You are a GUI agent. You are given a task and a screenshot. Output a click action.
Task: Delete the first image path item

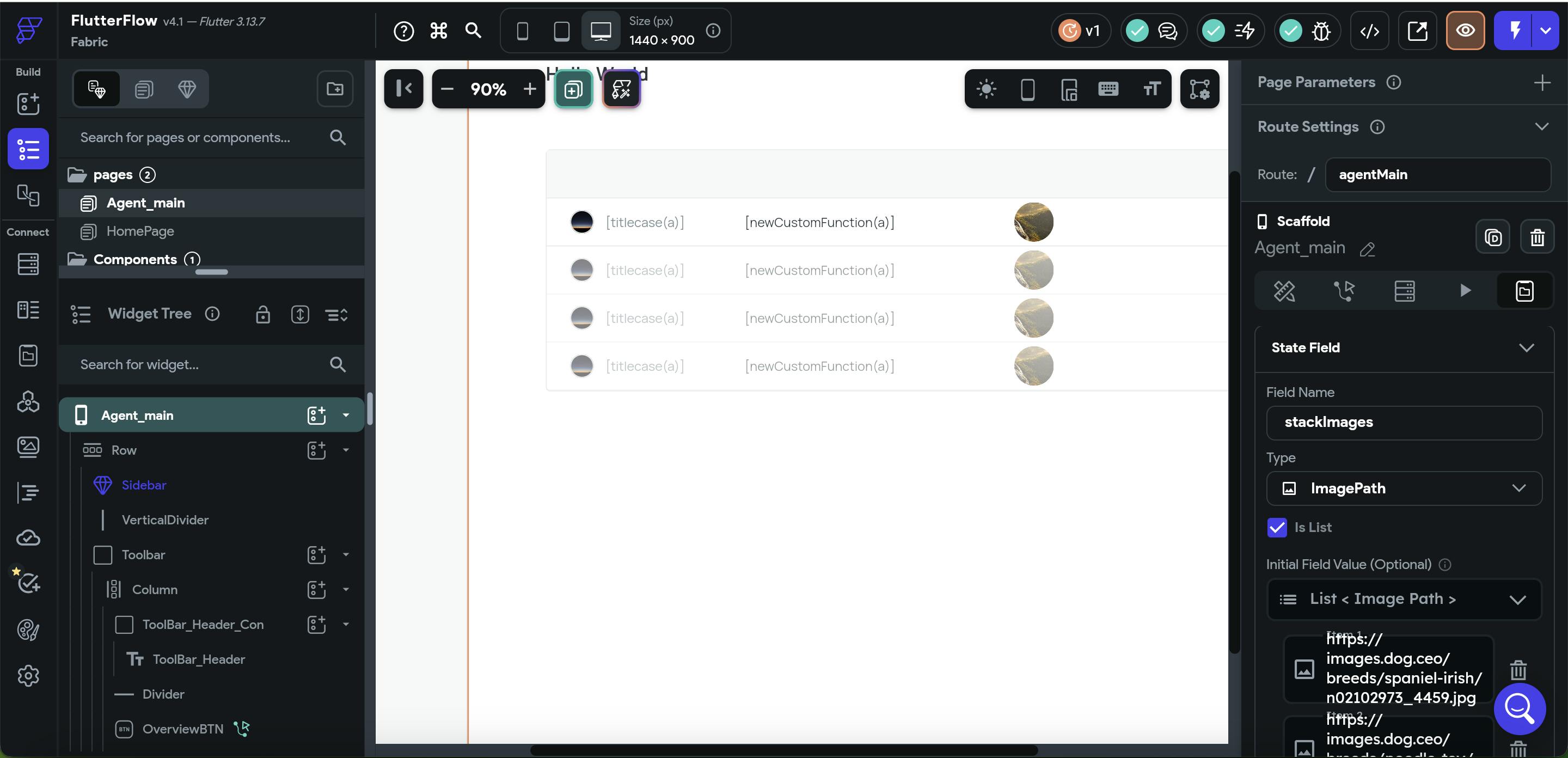tap(1518, 670)
